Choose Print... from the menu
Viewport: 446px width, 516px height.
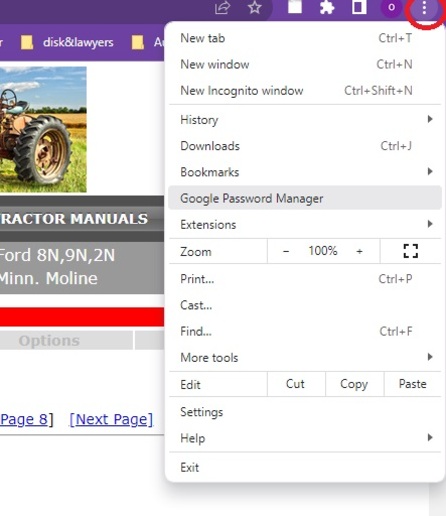click(305, 279)
